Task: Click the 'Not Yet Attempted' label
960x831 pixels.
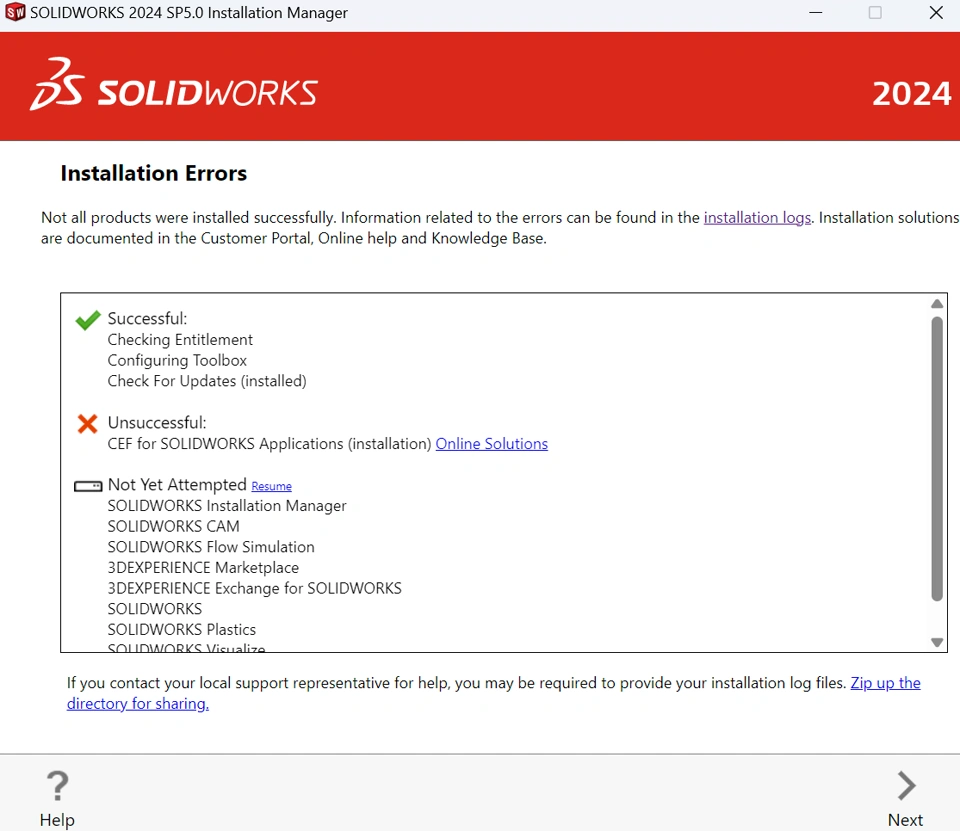Action: coord(177,485)
